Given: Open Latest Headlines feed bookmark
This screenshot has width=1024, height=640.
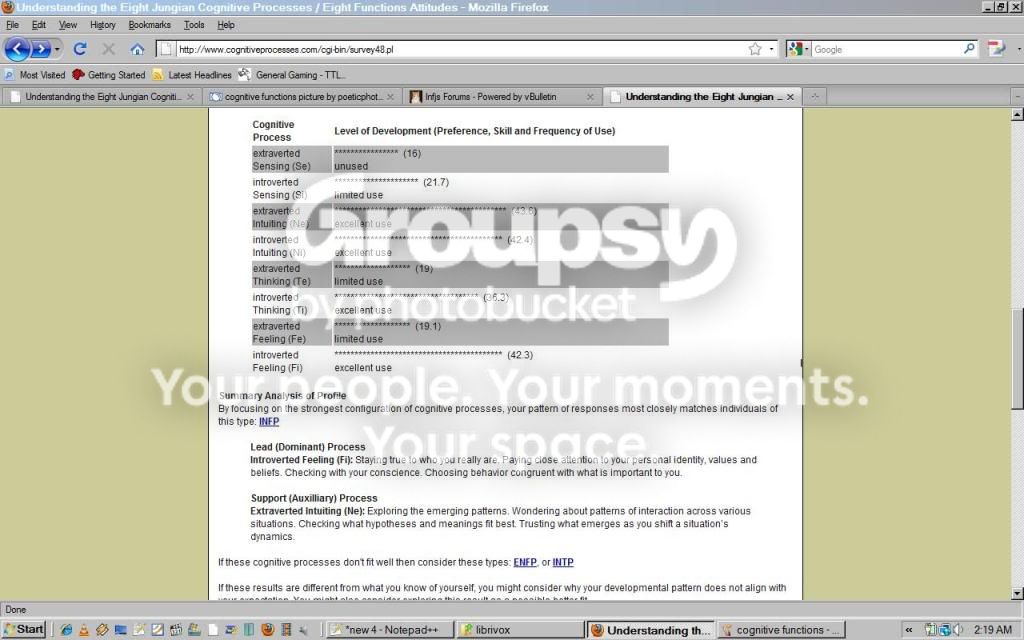Looking at the screenshot, I should tap(192, 75).
